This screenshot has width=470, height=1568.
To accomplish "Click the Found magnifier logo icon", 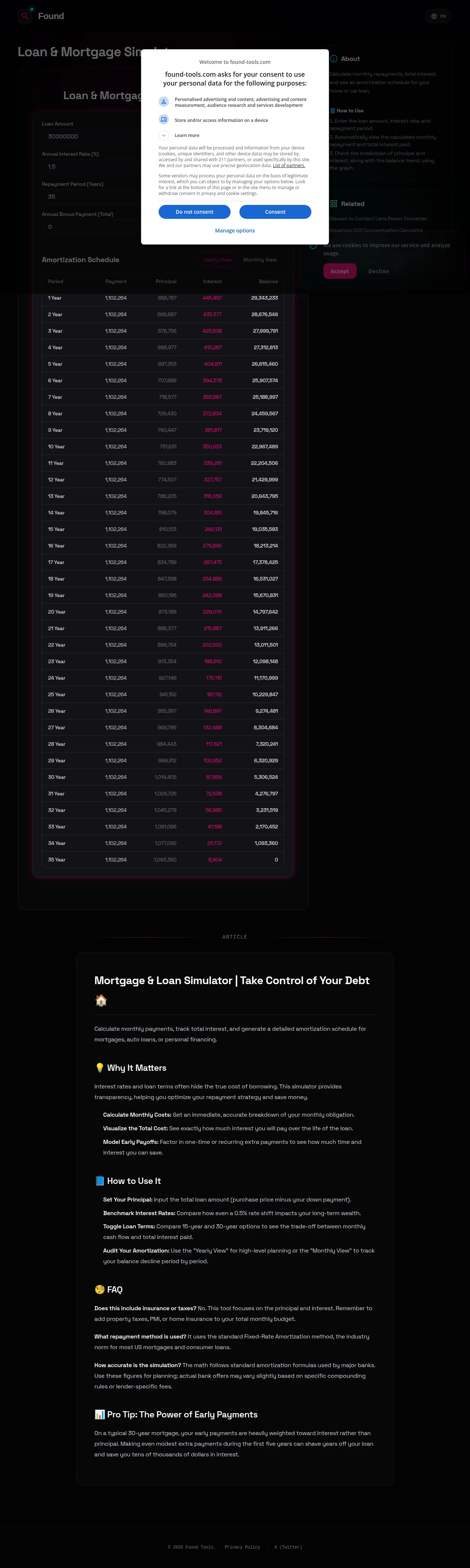I will (25, 16).
